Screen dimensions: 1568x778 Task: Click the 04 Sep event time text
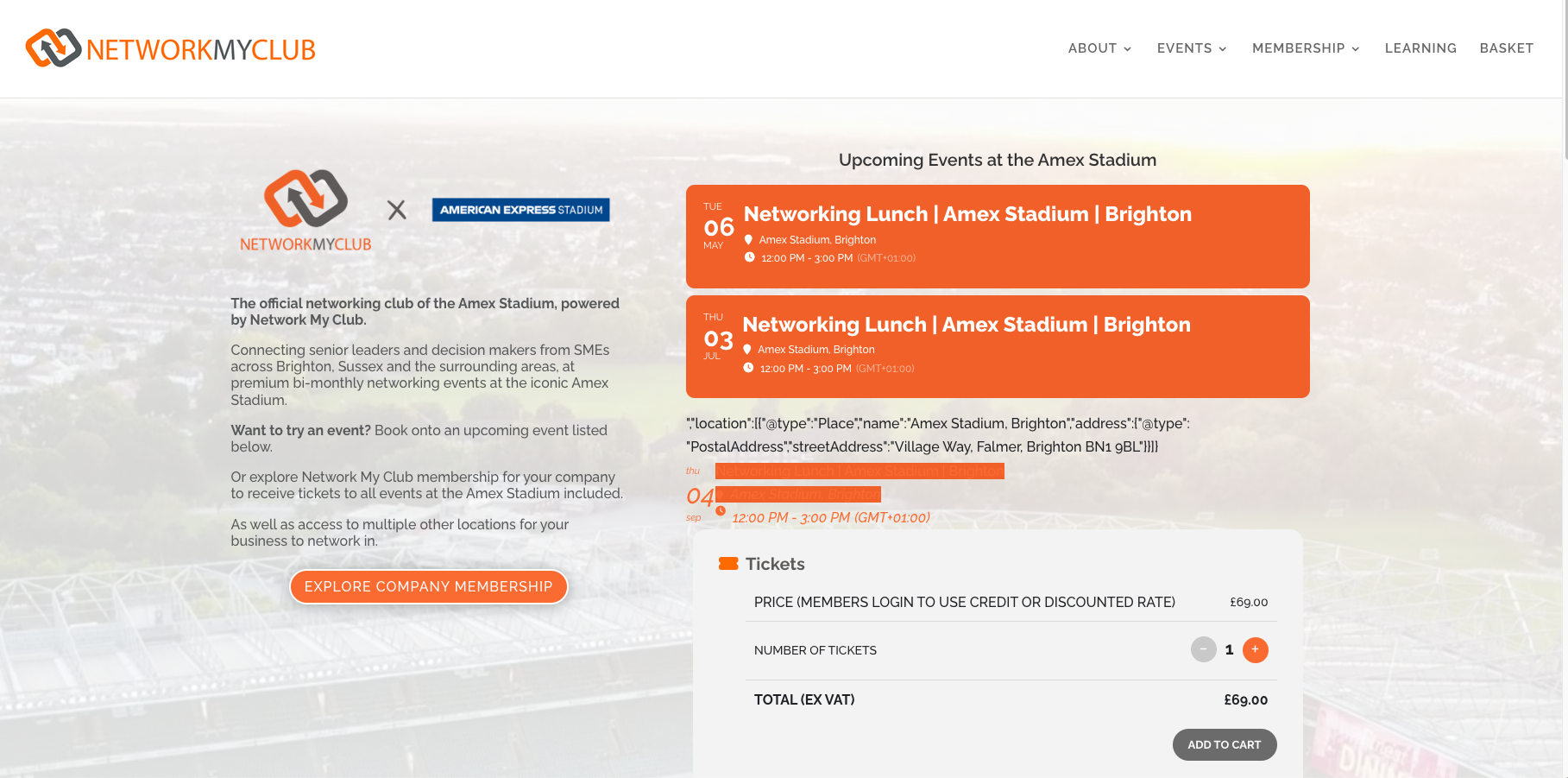[831, 518]
